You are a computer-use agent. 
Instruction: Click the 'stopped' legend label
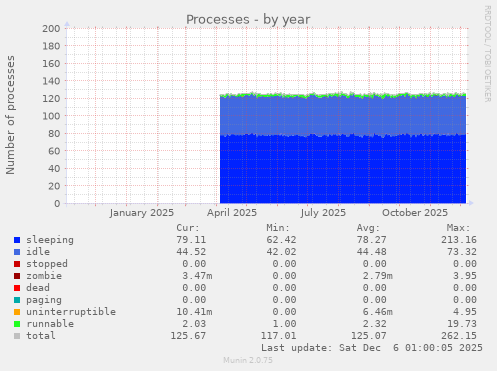coord(47,264)
